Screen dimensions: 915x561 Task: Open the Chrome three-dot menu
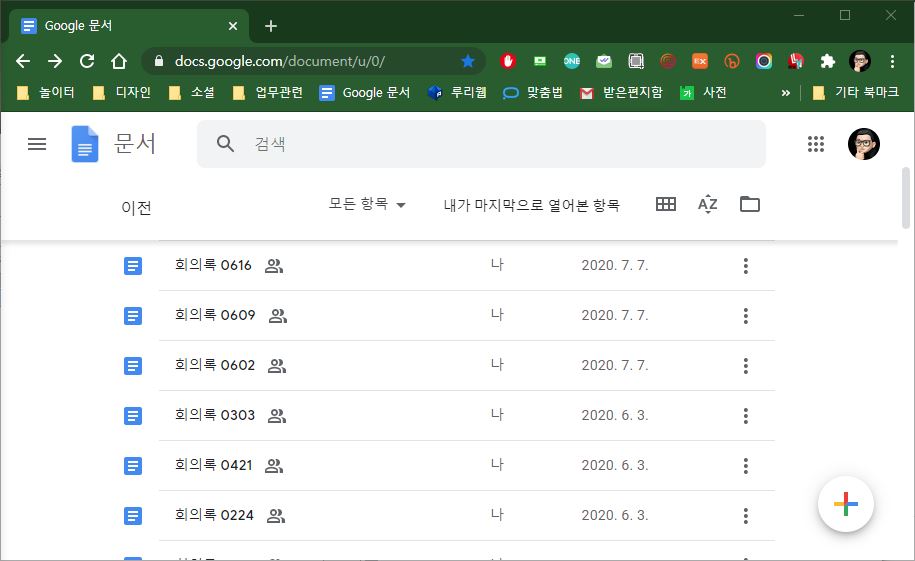click(x=892, y=61)
